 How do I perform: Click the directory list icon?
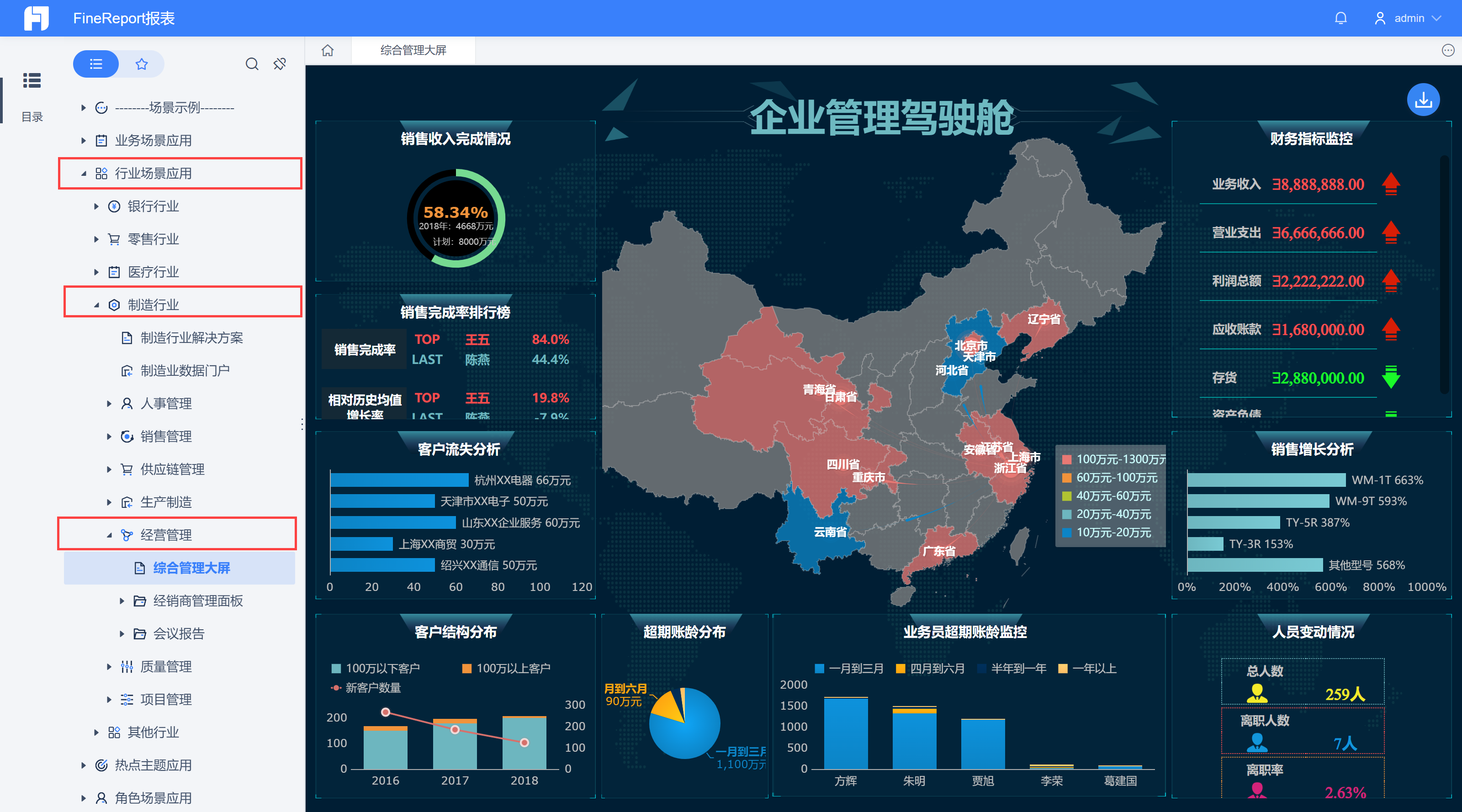coord(32,81)
